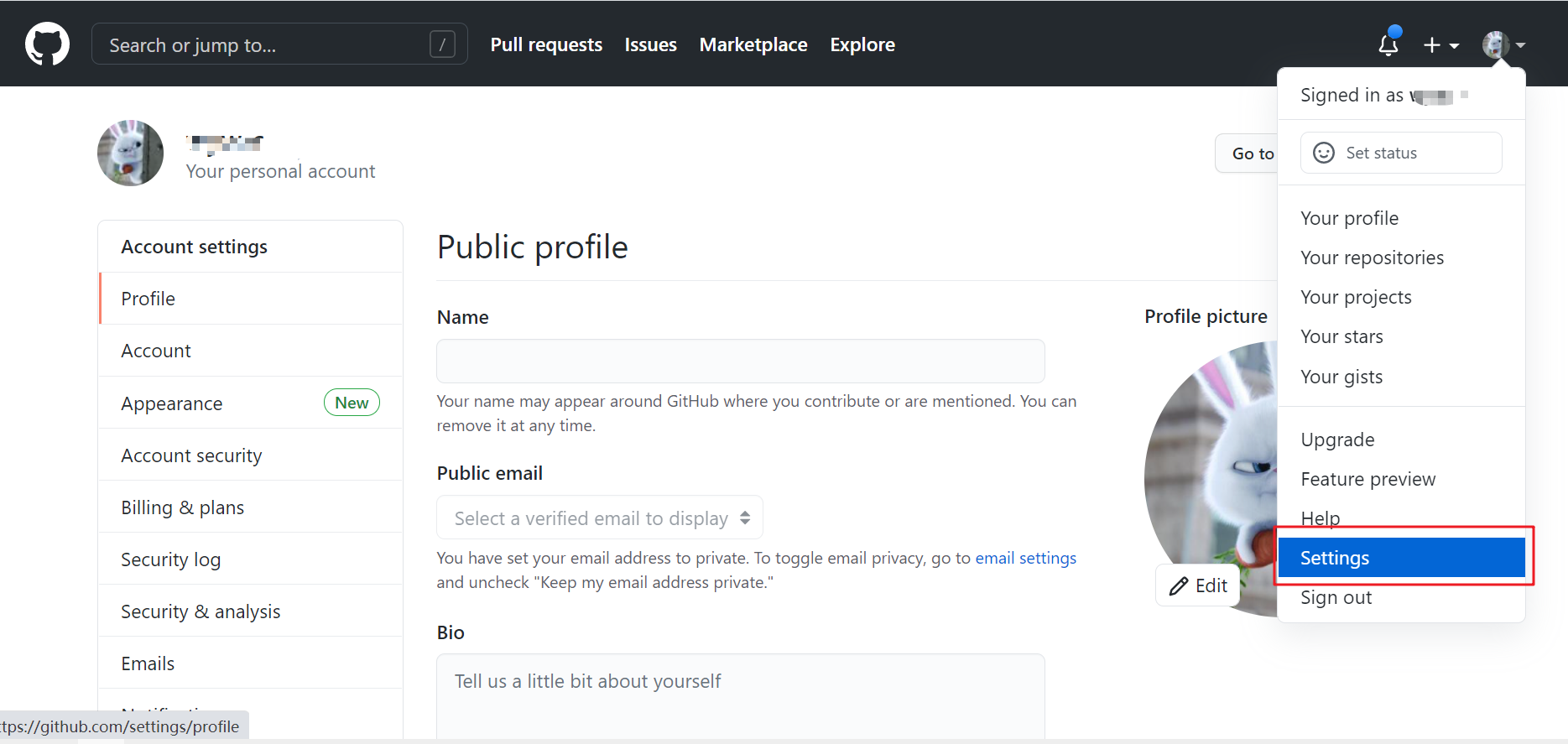
Task: Open Your gists menu entry
Action: [1401, 377]
